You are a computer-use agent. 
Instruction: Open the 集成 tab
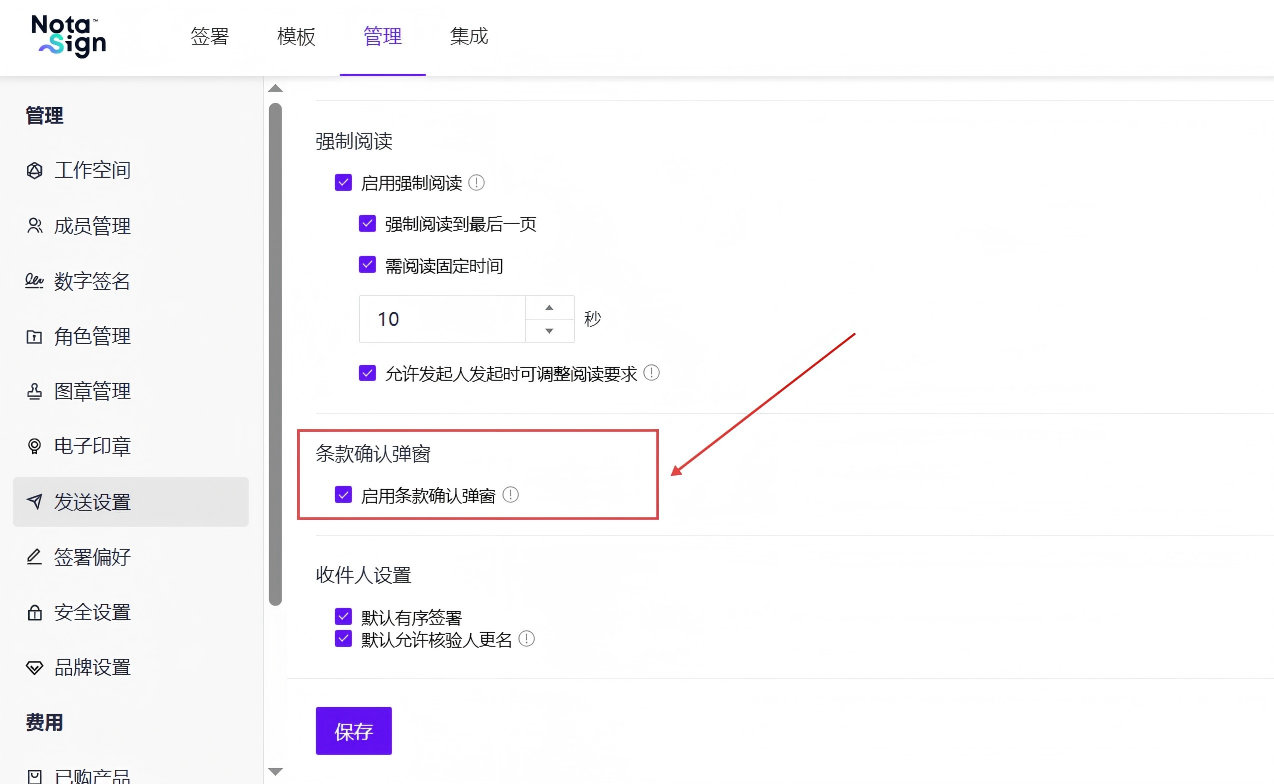click(x=469, y=37)
